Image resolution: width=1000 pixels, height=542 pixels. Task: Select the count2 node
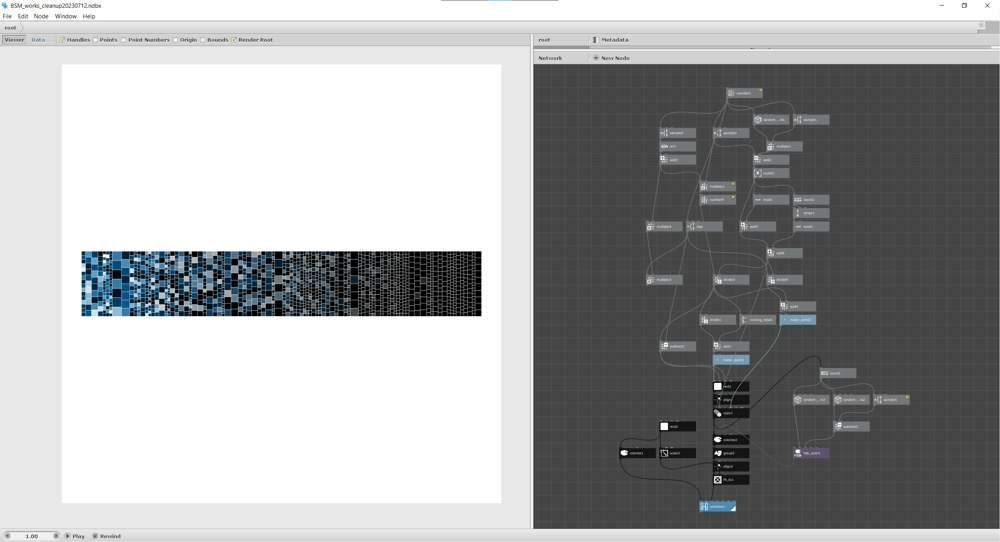click(811, 200)
